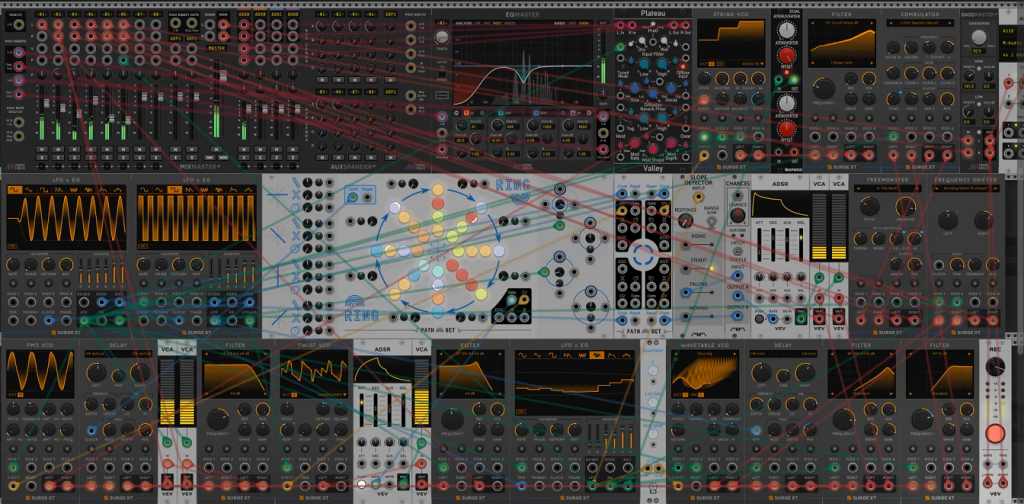Choose HIDE for EQMaster bands
Image resolution: width=1024 pixels, height=504 pixels.
(x=571, y=24)
